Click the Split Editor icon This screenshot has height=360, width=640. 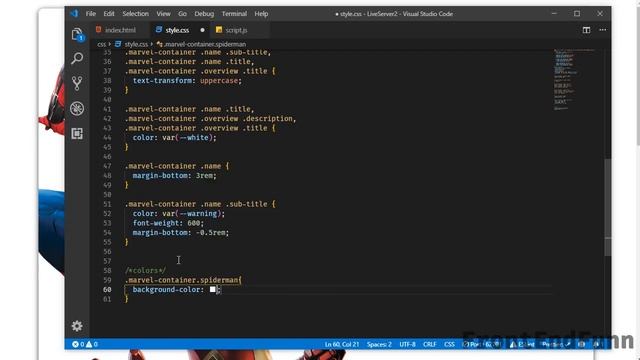click(586, 30)
